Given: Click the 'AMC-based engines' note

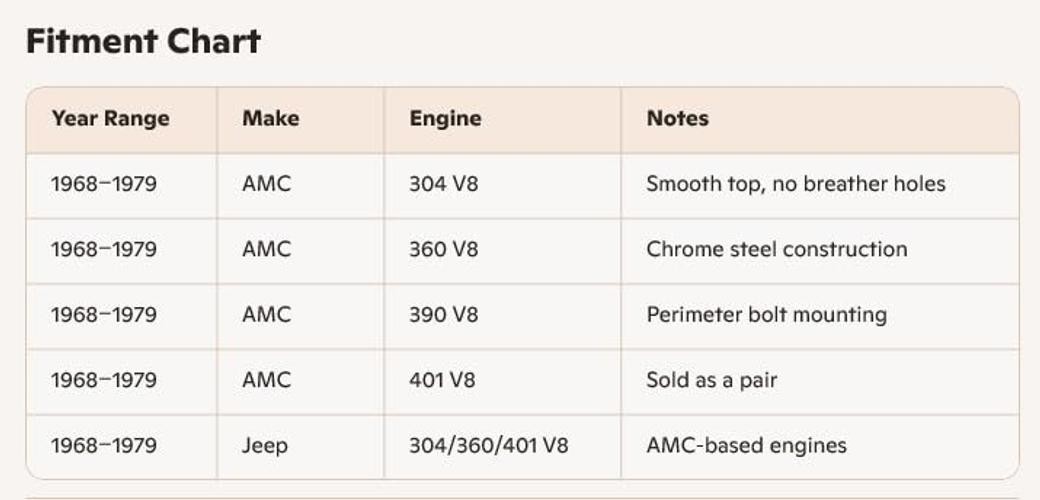Looking at the screenshot, I should (x=746, y=446).
